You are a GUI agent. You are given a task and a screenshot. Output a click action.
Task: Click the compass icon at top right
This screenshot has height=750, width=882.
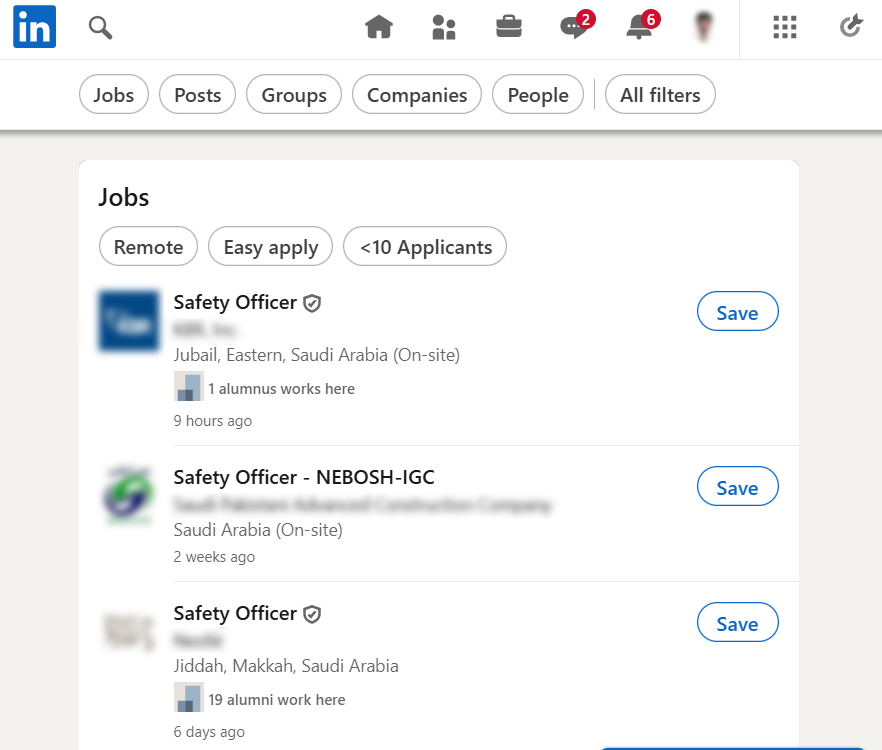[850, 28]
